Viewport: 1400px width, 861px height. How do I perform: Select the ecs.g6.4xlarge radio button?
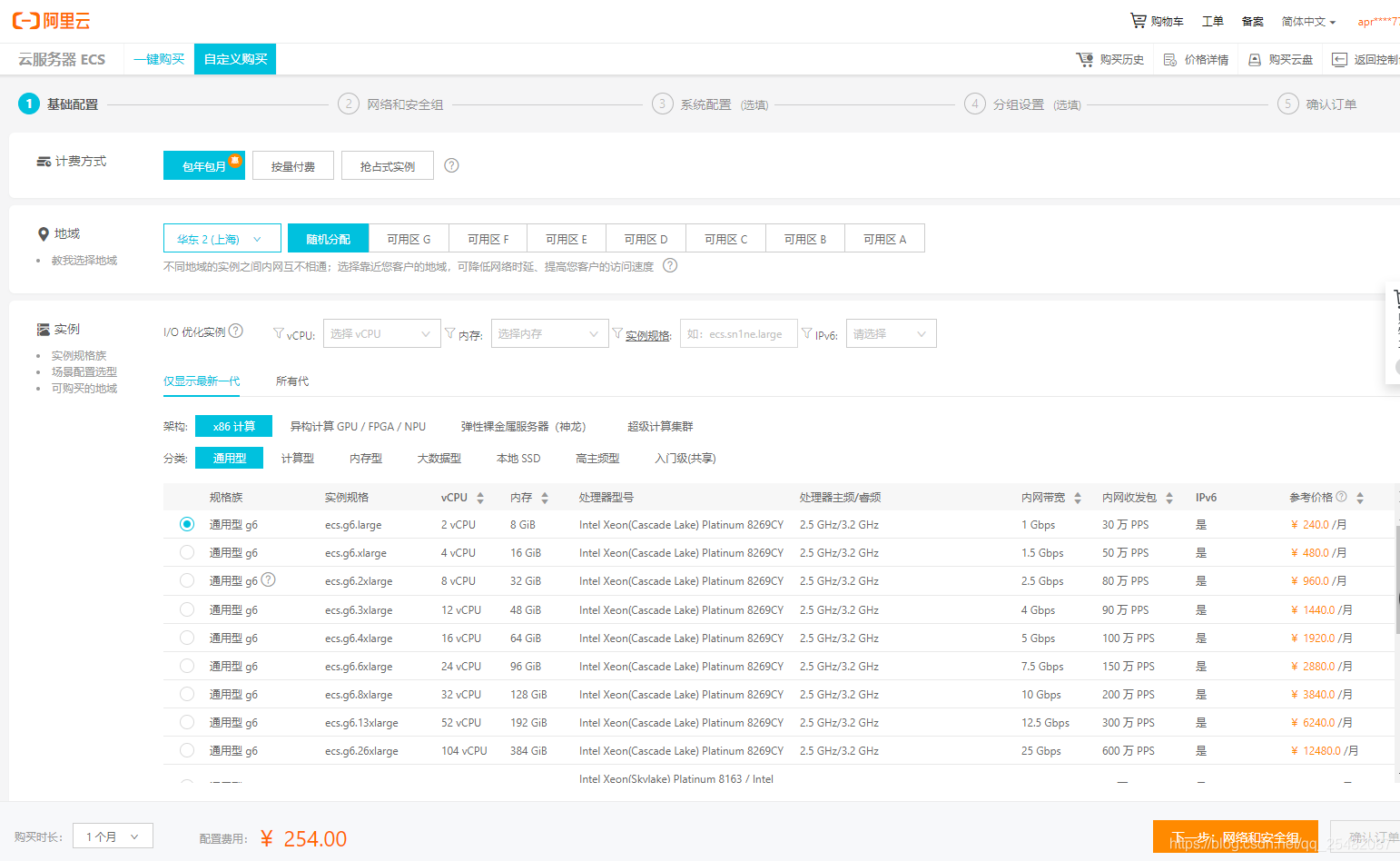(x=187, y=638)
